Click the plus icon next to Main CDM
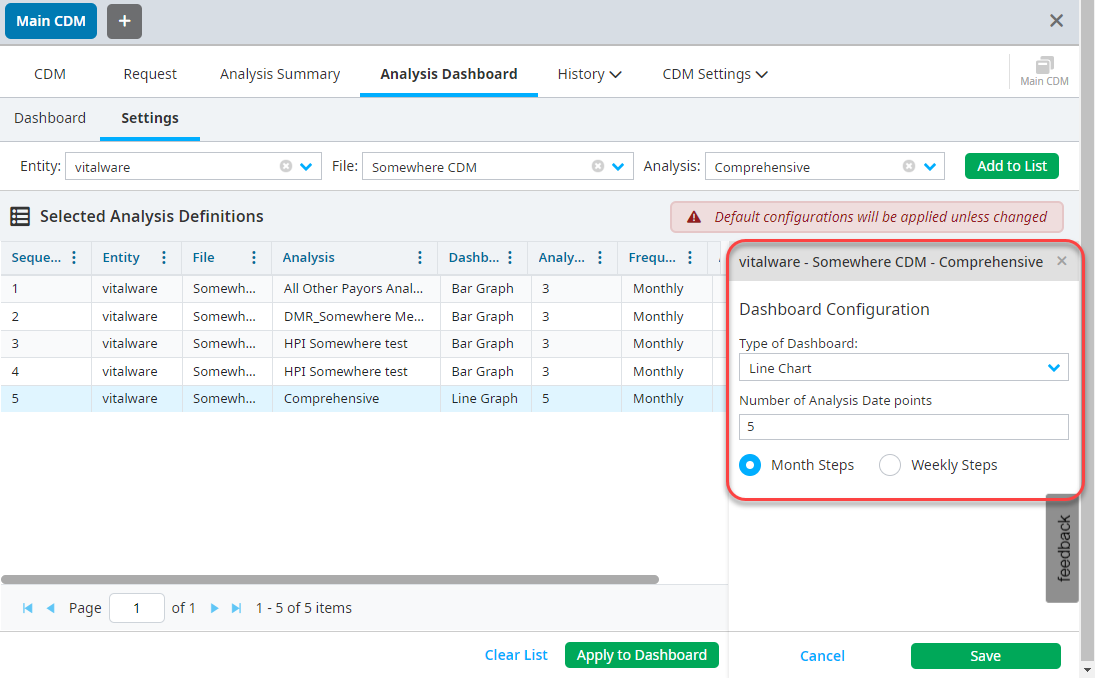Viewport: 1095px width, 678px height. pos(124,21)
